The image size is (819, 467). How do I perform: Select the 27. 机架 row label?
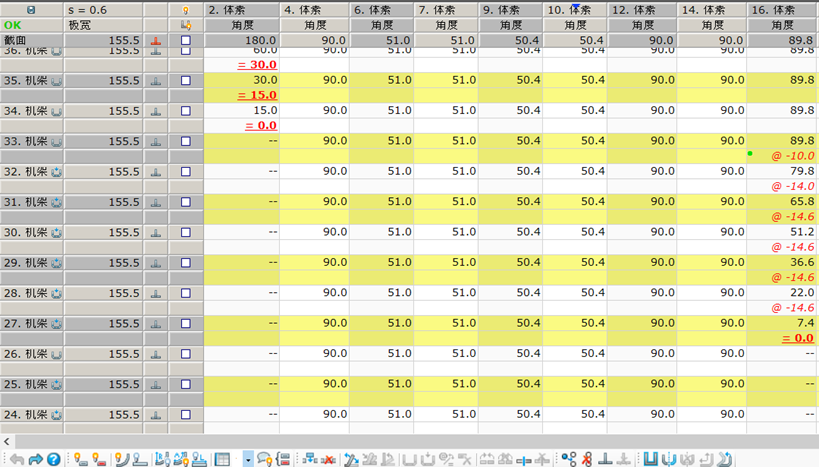click(x=32, y=323)
